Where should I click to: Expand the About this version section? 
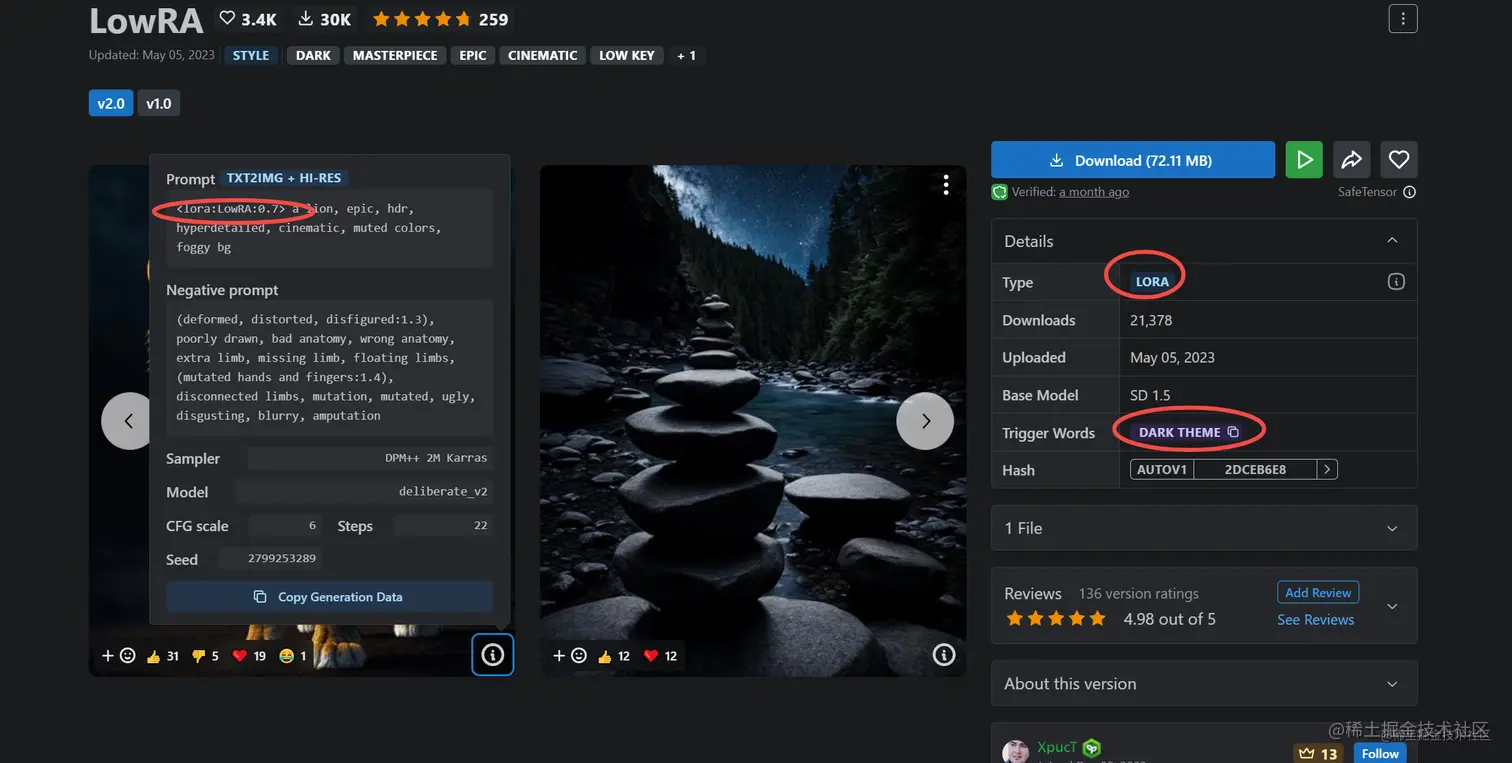point(1204,684)
